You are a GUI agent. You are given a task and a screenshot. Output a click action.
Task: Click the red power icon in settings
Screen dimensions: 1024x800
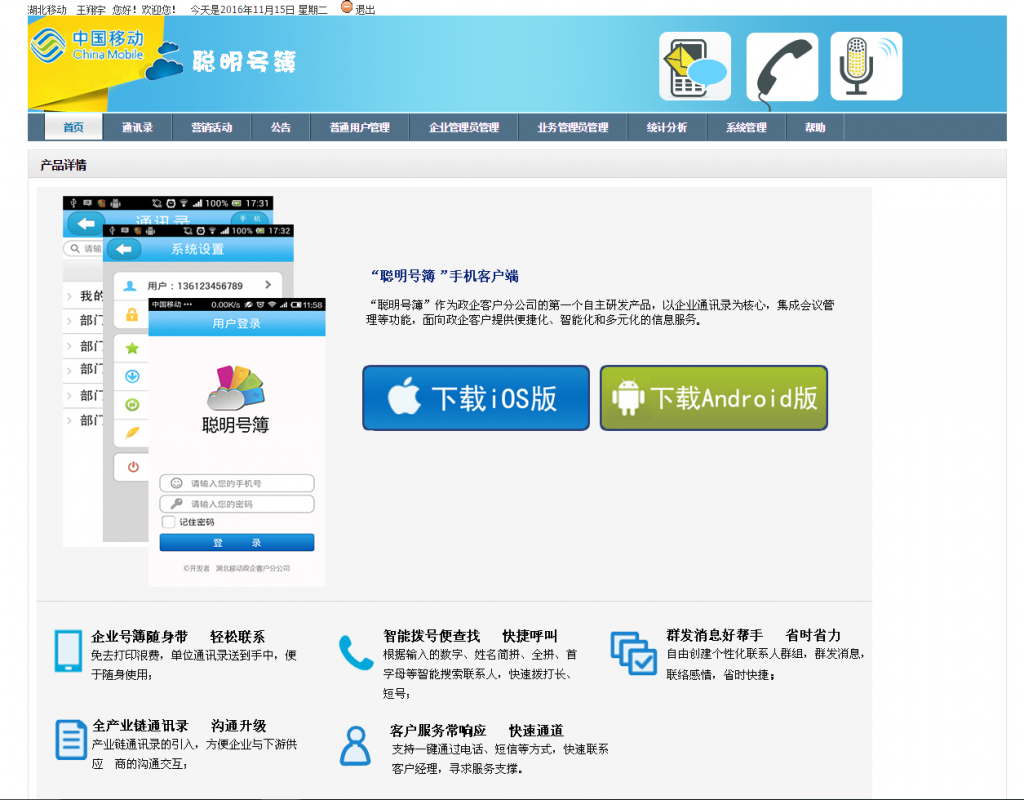click(x=133, y=467)
